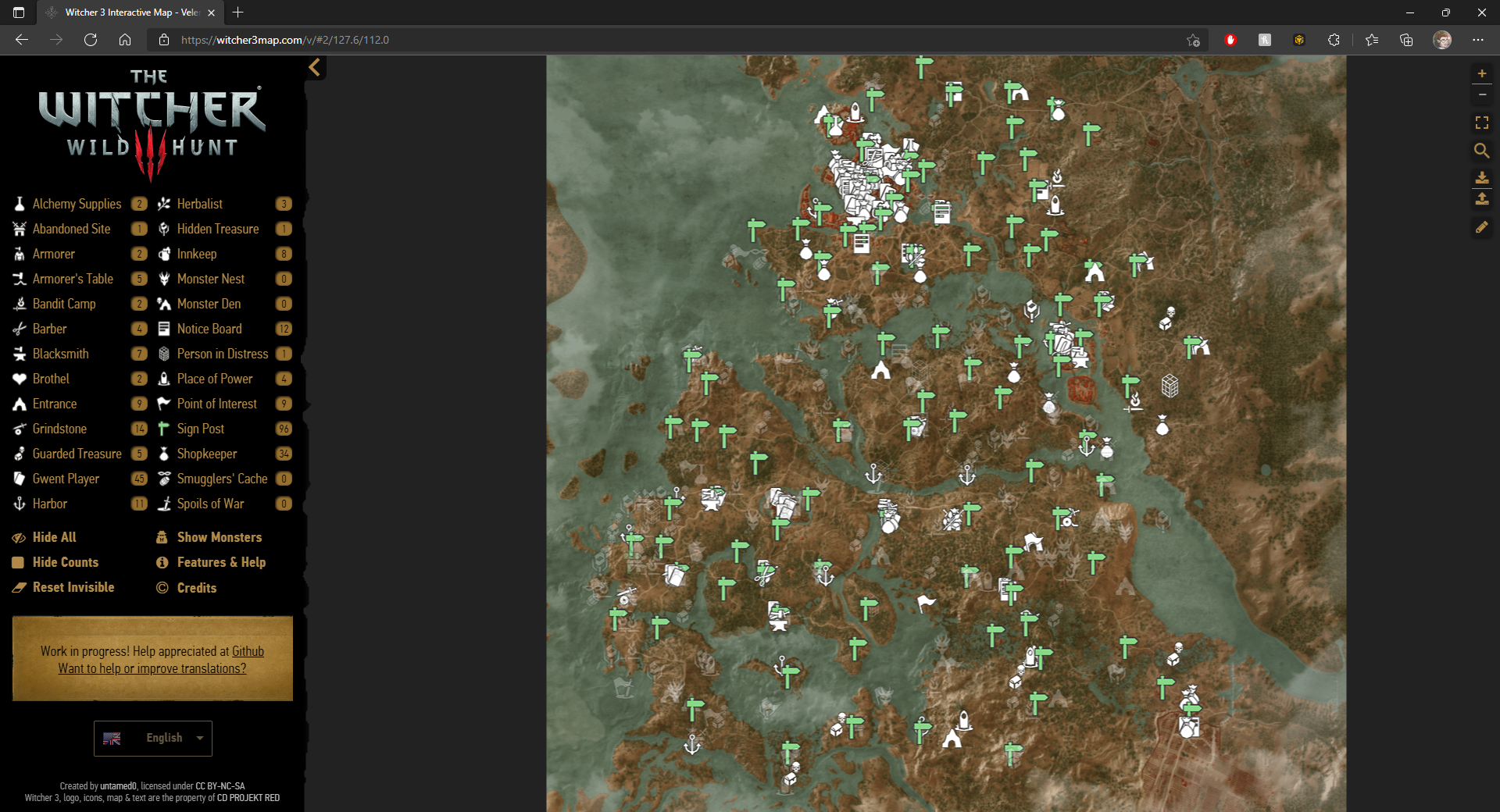1500x812 pixels.
Task: Toggle Herbalist markers on the map
Action: tap(200, 204)
